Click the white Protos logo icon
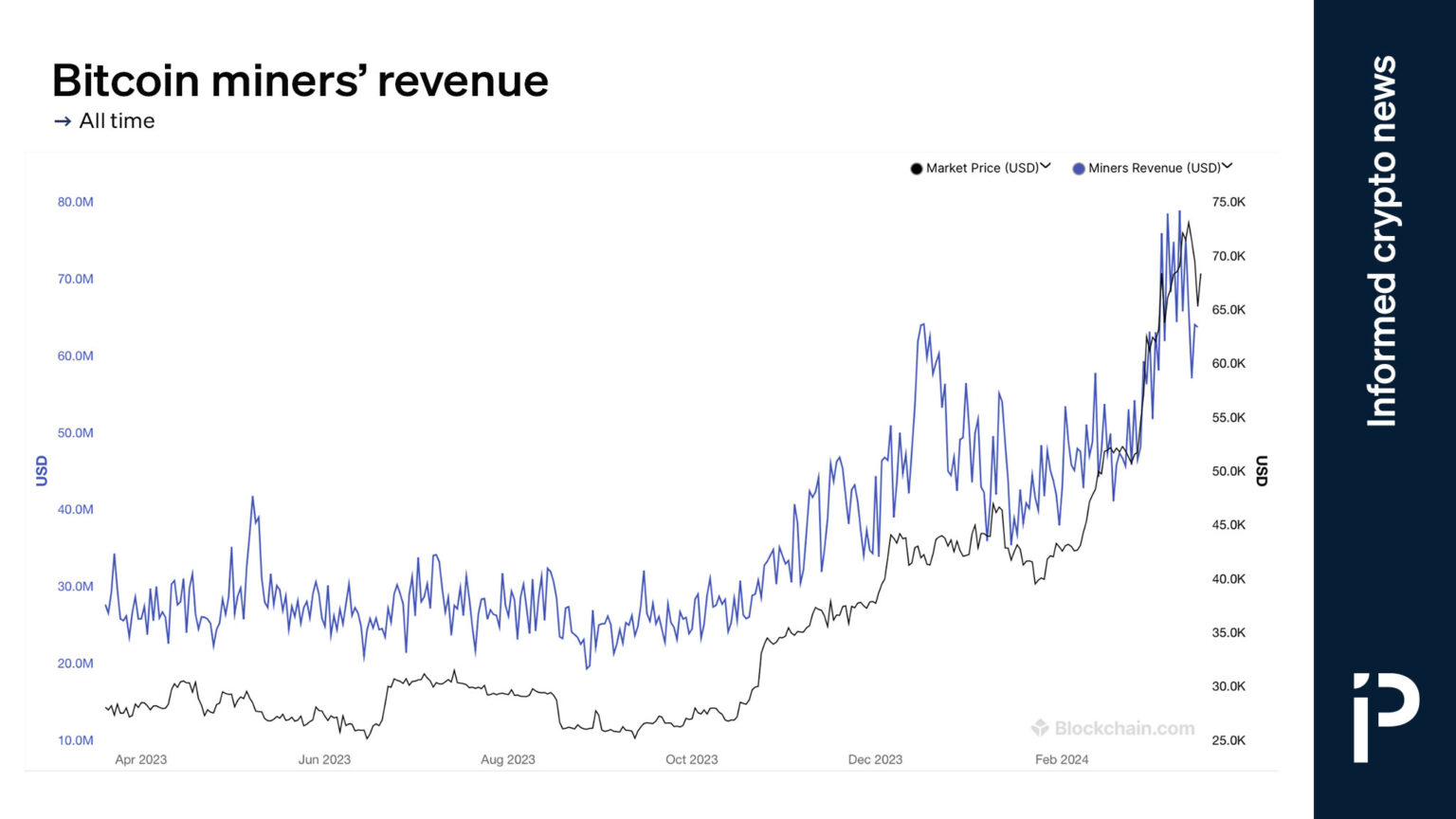 (x=1385, y=717)
